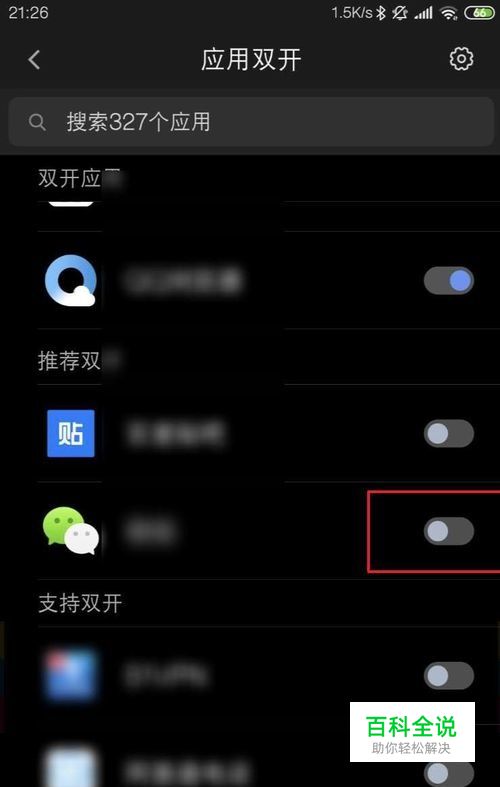Tap the 支持双开 section header
This screenshot has width=500, height=787.
[x=80, y=603]
